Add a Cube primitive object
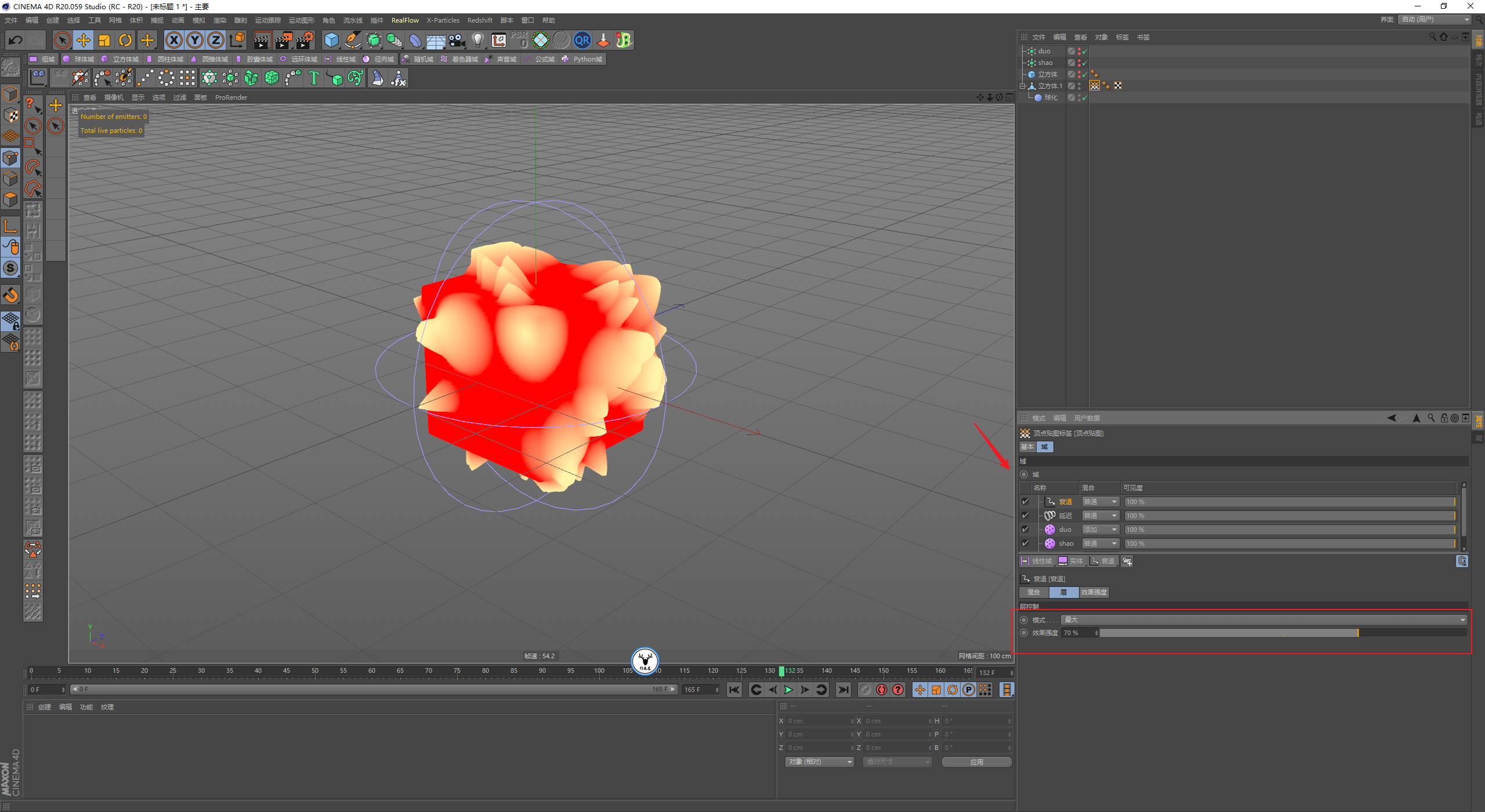The image size is (1485, 812). 331,40
